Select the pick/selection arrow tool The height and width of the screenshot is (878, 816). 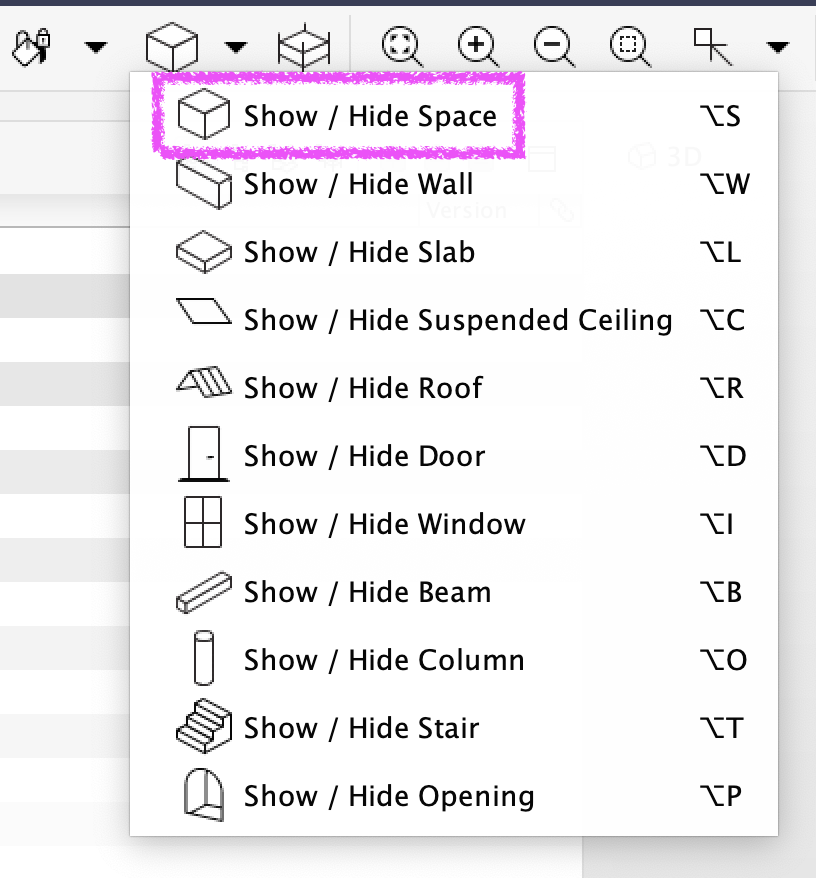712,46
